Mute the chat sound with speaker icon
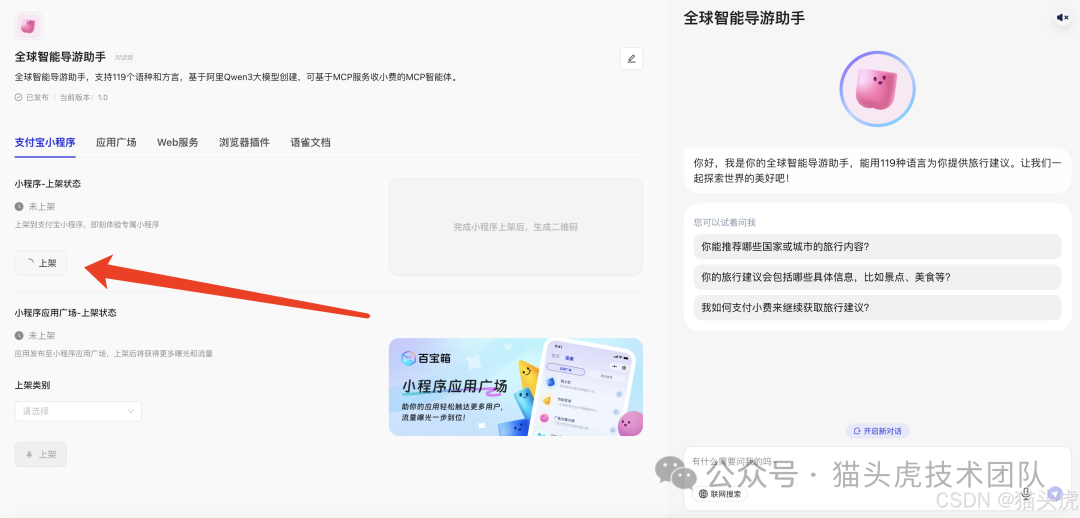The image size is (1080, 518). 1062,18
